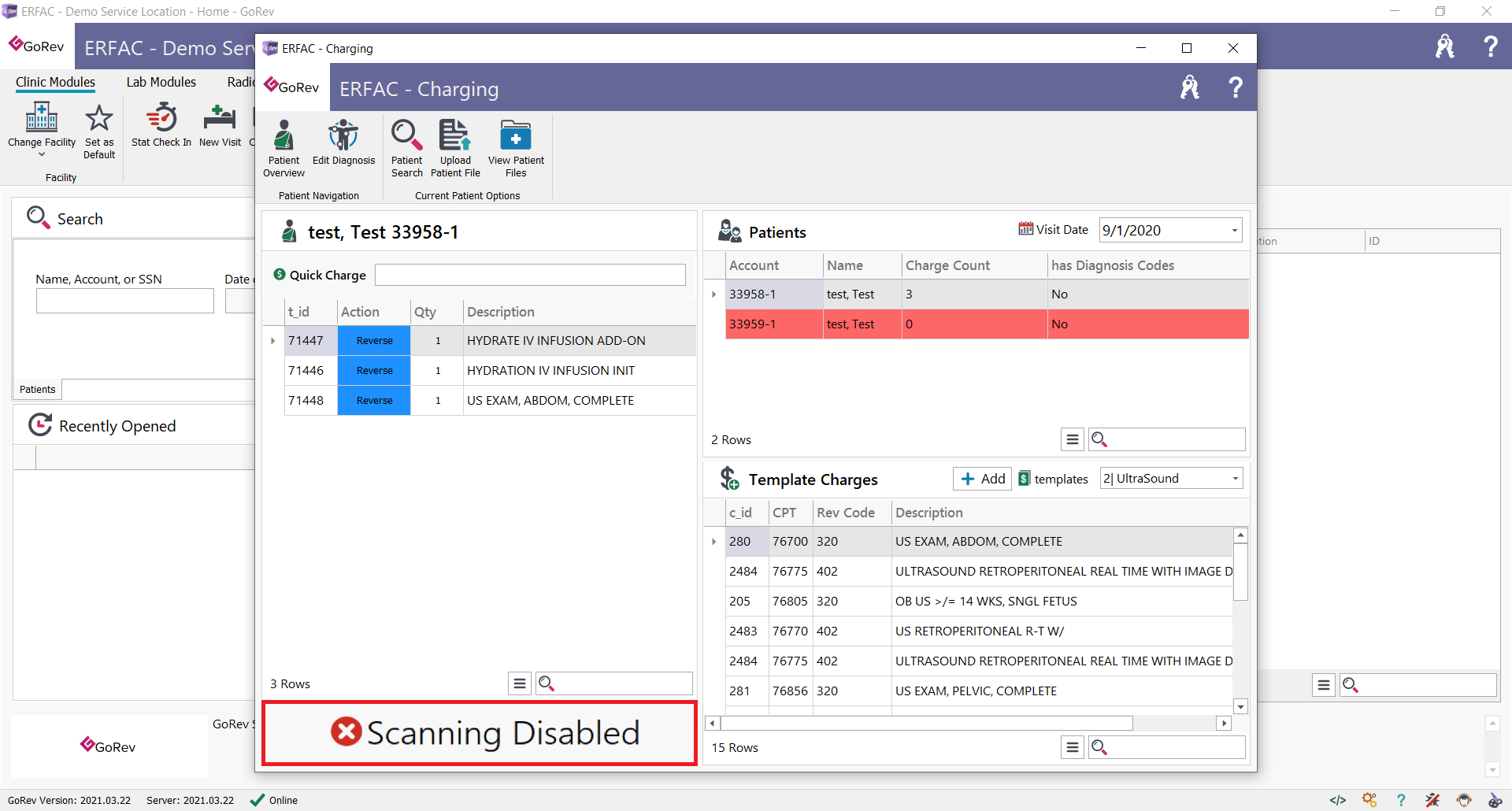Click Set as Default star icon
Screen dimensions: 1512x811
99,118
